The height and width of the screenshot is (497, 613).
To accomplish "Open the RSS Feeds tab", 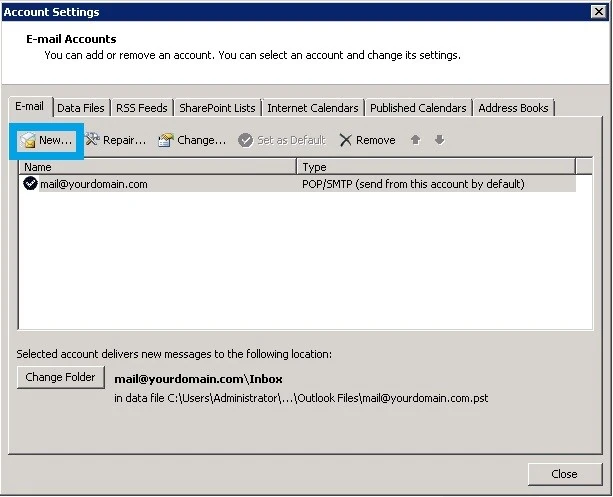I will (x=142, y=108).
